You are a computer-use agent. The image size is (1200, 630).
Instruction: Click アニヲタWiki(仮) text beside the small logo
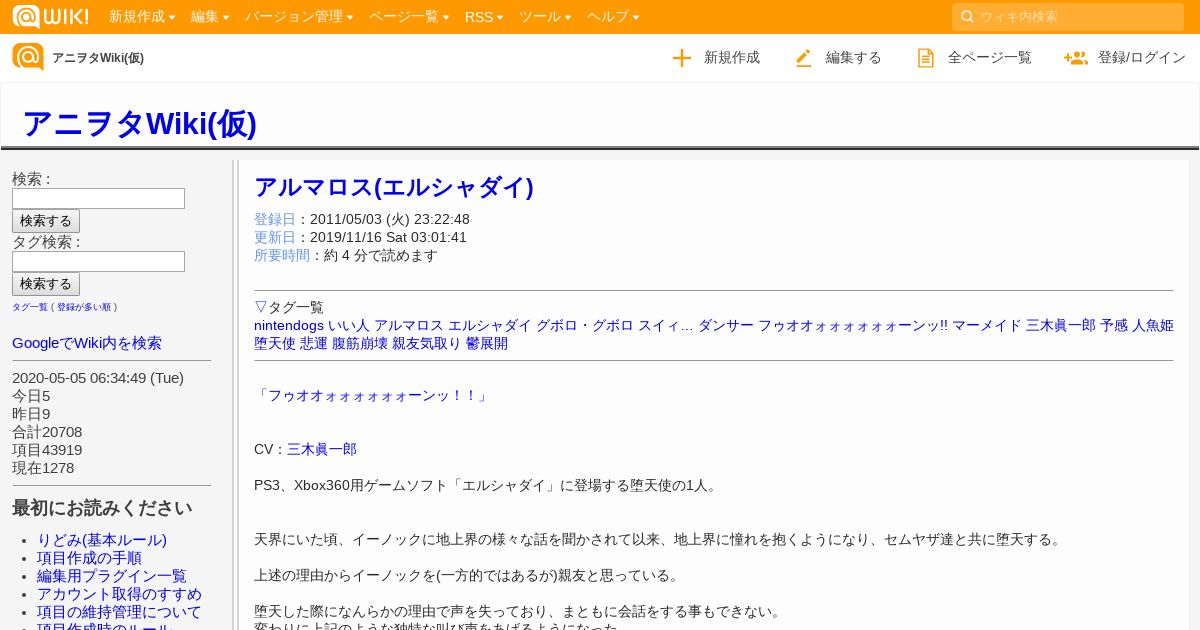(x=98, y=58)
